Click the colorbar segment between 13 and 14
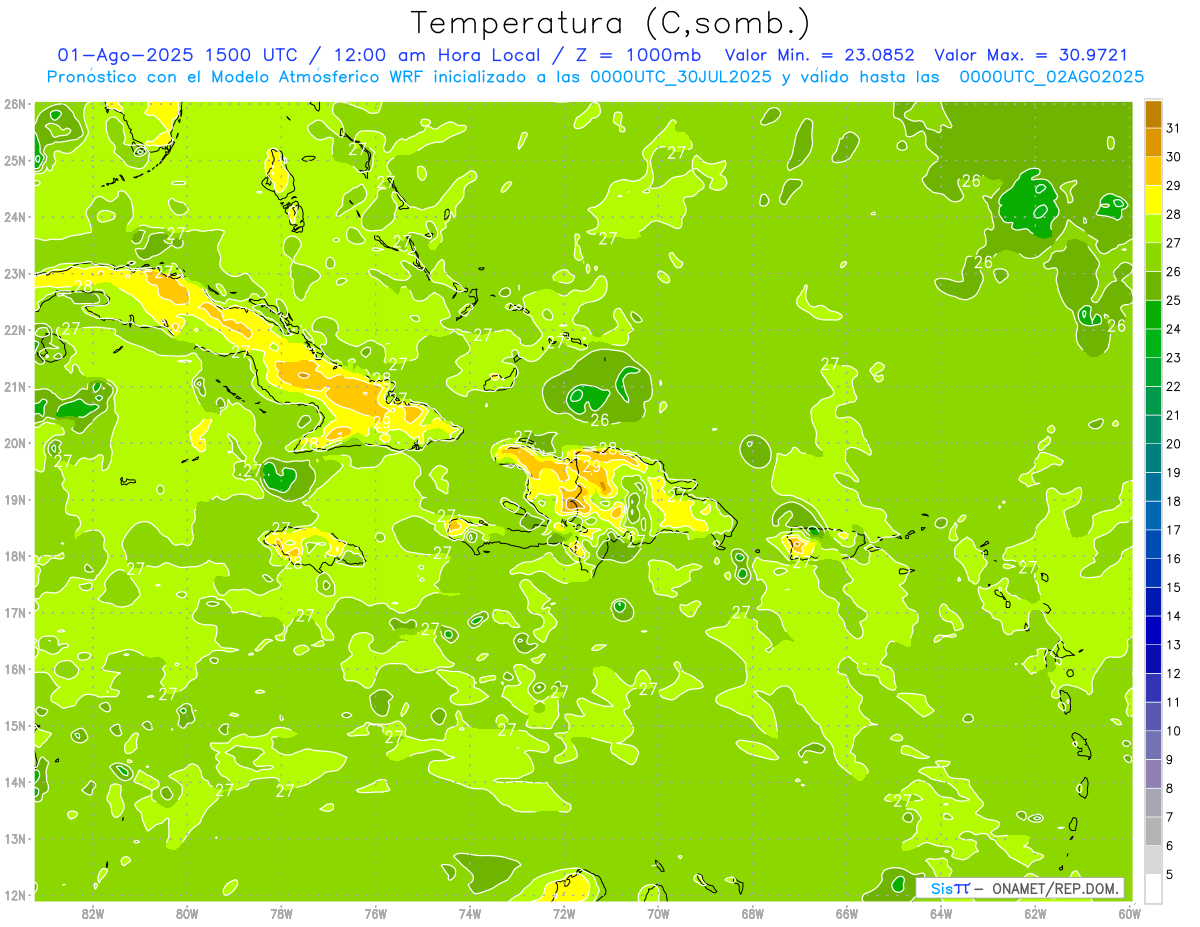 [1153, 630]
